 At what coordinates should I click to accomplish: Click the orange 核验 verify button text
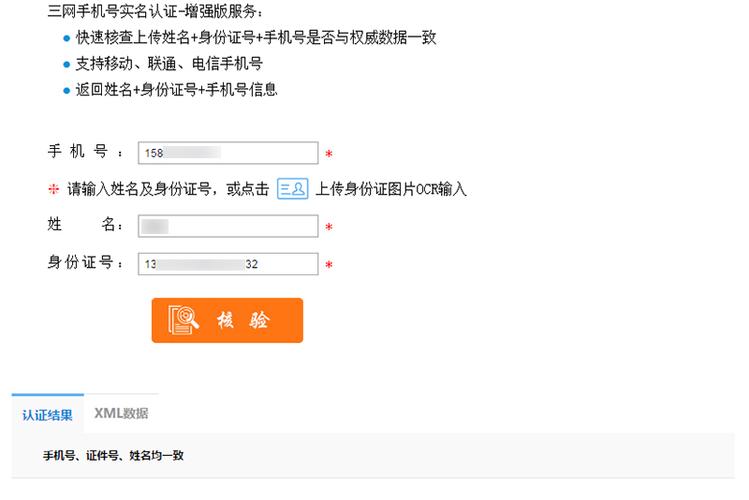(x=243, y=320)
